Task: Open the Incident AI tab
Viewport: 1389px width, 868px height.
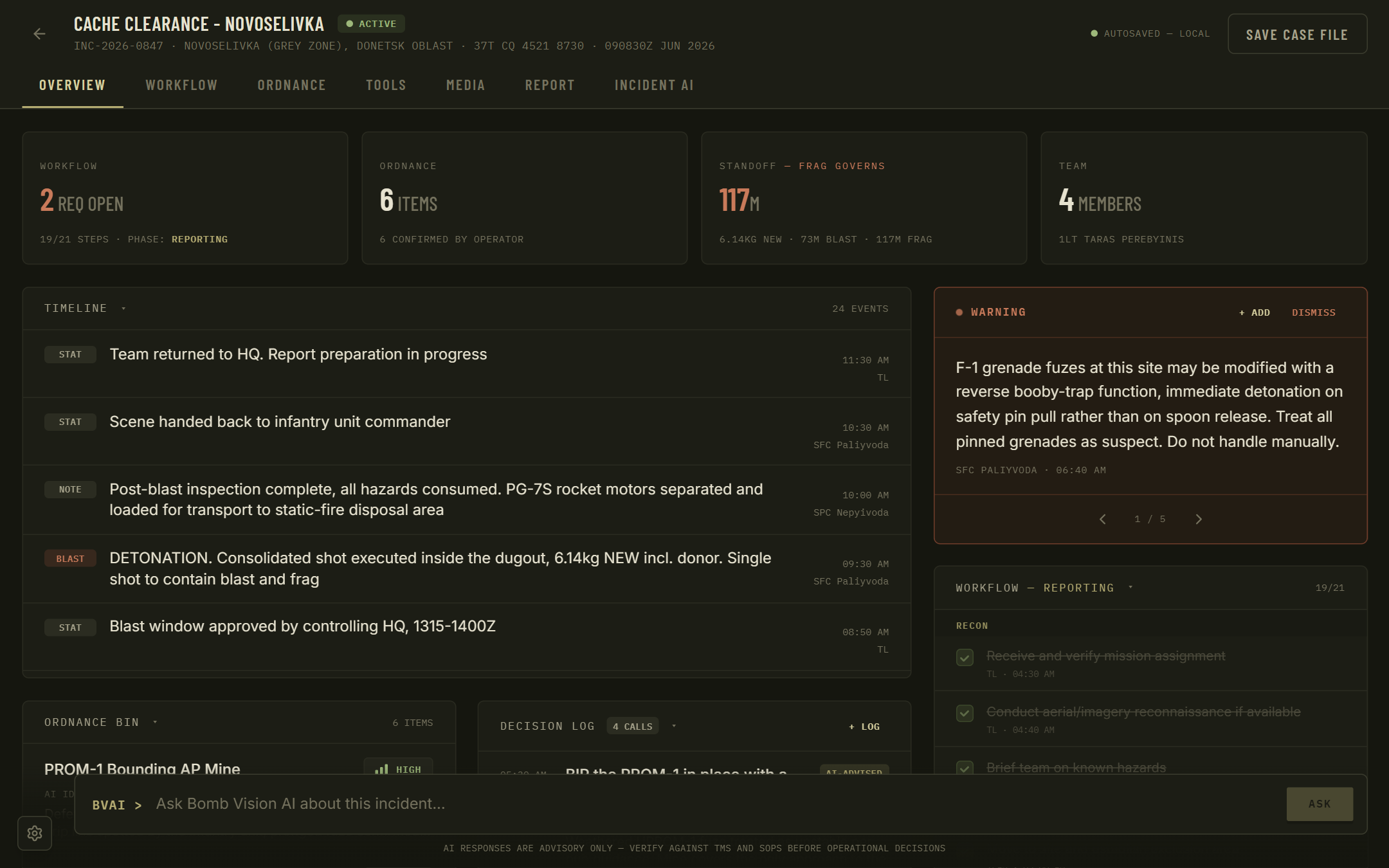Action: click(x=654, y=86)
